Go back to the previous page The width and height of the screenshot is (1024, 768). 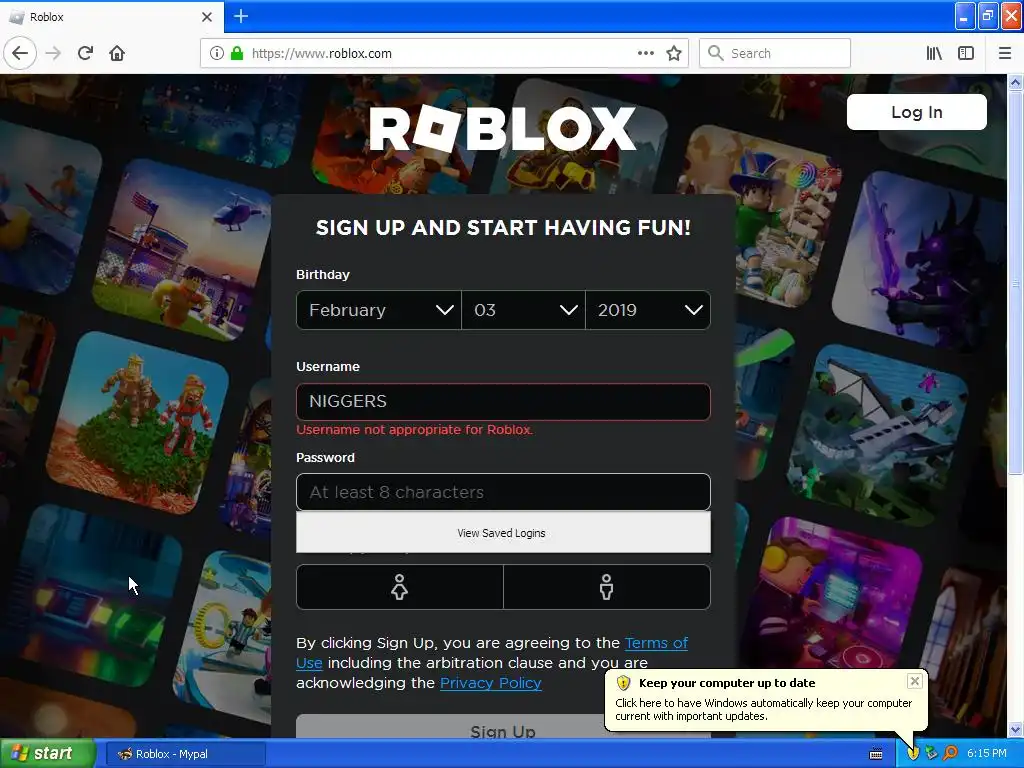[20, 53]
